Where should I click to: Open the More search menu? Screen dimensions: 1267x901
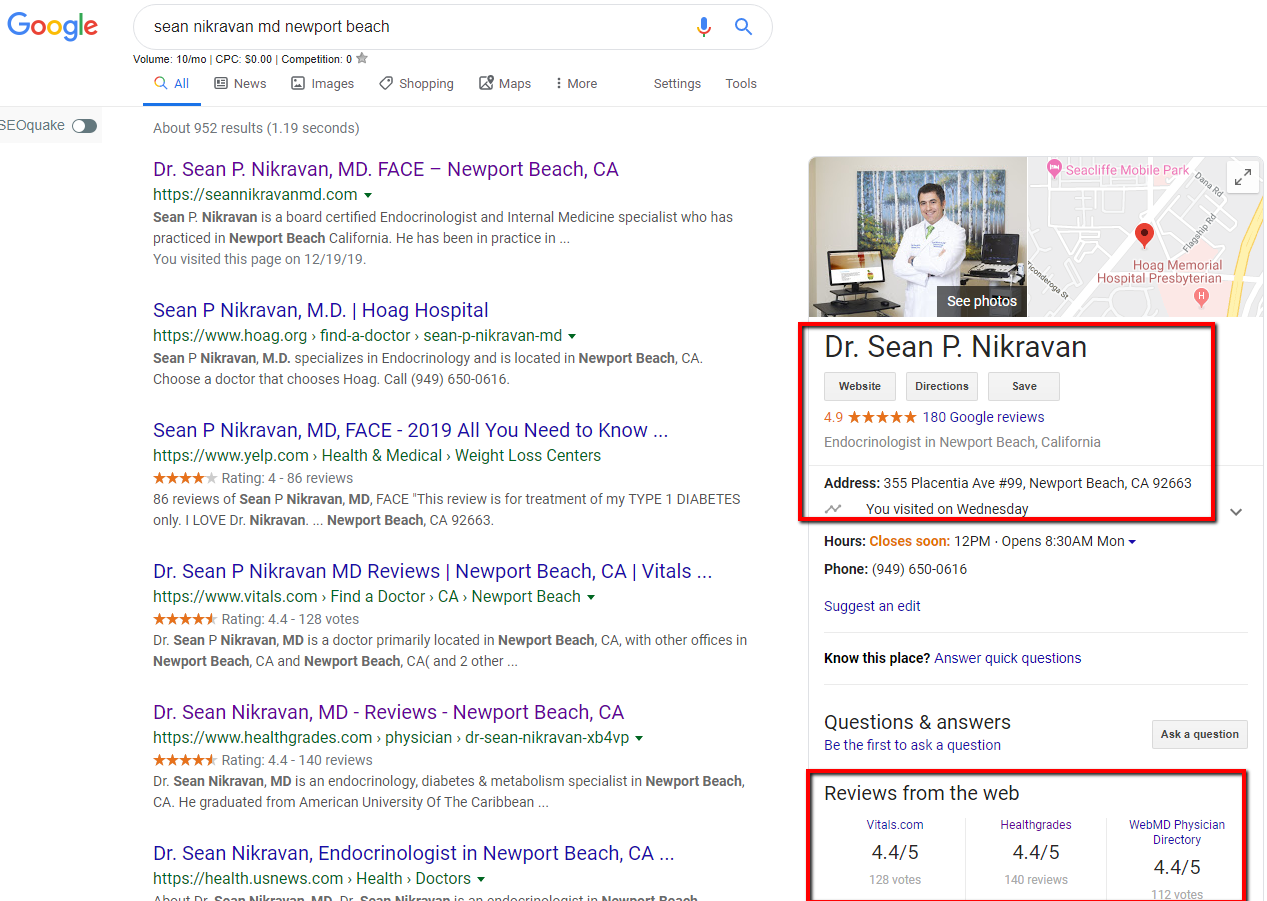(x=576, y=84)
